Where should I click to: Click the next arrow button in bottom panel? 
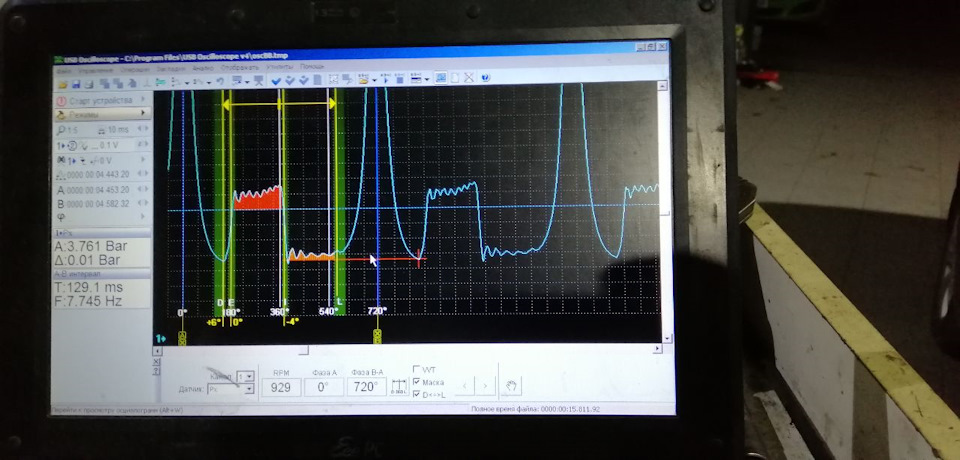point(485,386)
